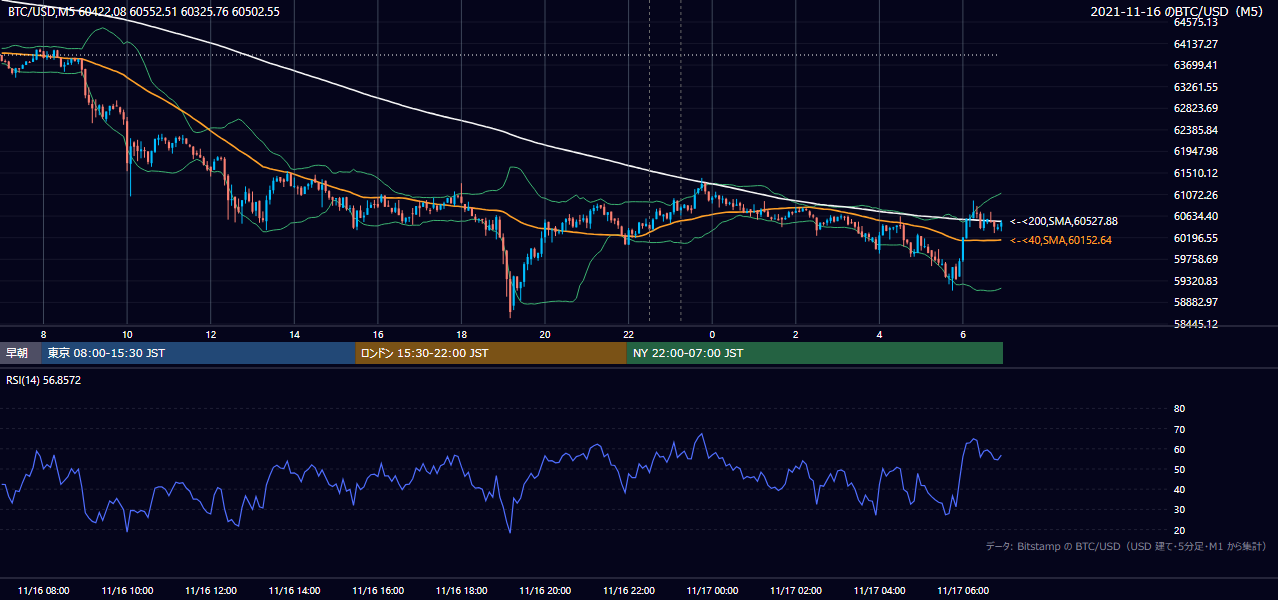Click hour label 16 under the price chart
Viewport: 1278px width, 600px height.
pos(378,334)
